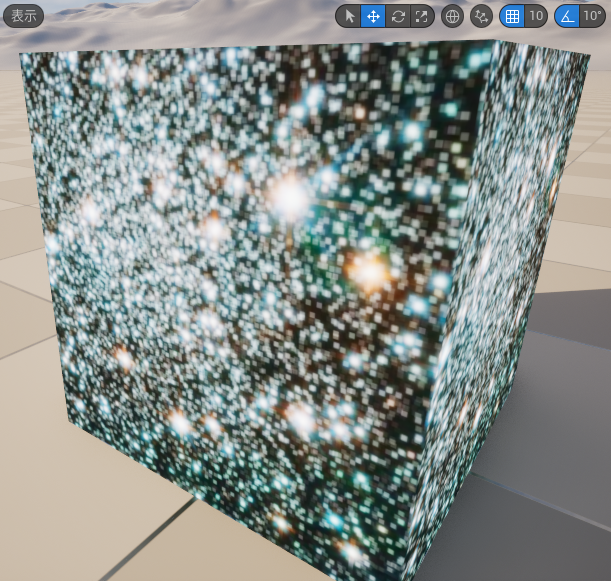Viewport: 611px width, 581px height.
Task: Toggle world/local coordinate system globe icon
Action: tap(452, 16)
